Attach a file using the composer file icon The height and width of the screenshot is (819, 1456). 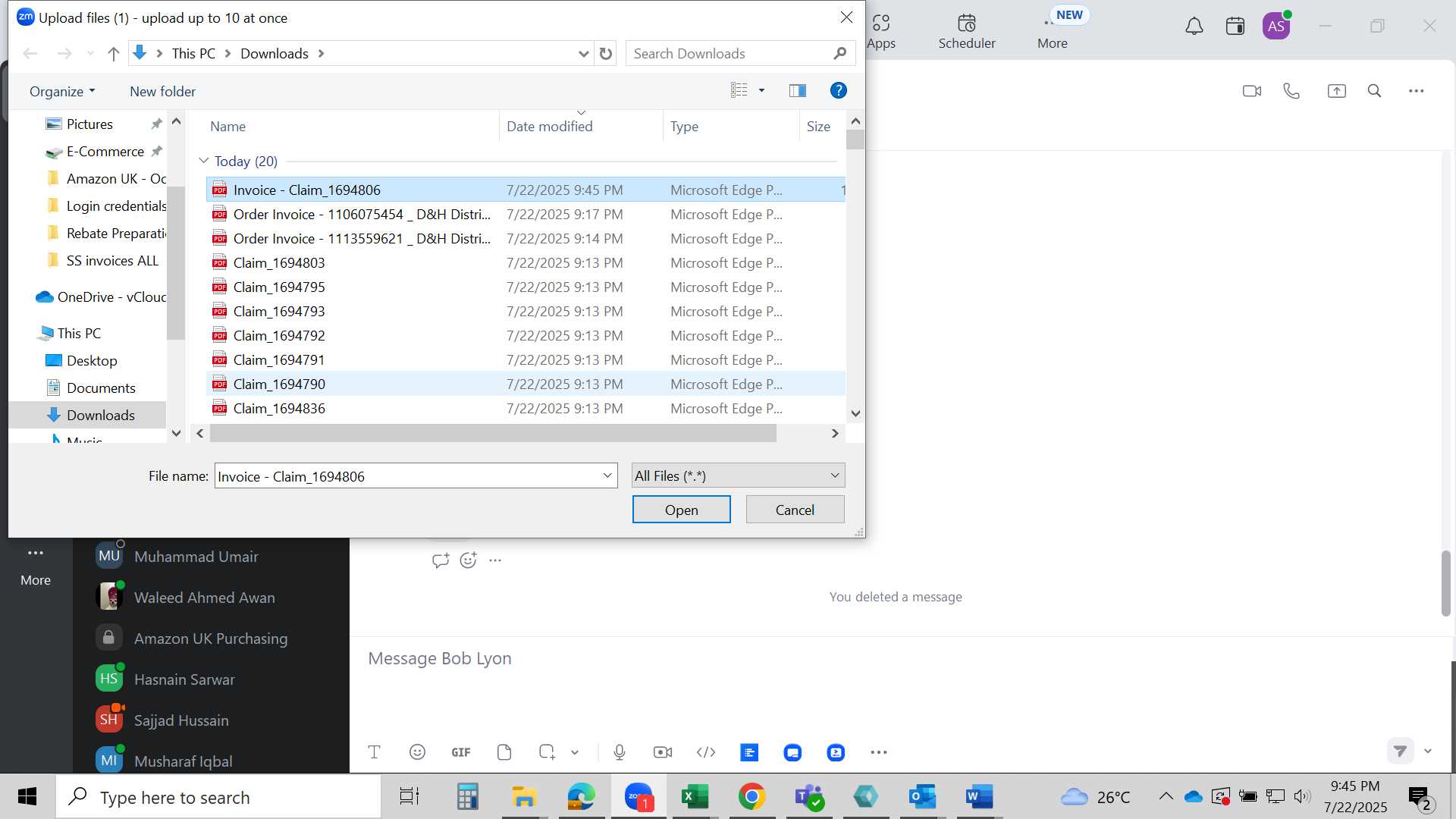coord(504,752)
